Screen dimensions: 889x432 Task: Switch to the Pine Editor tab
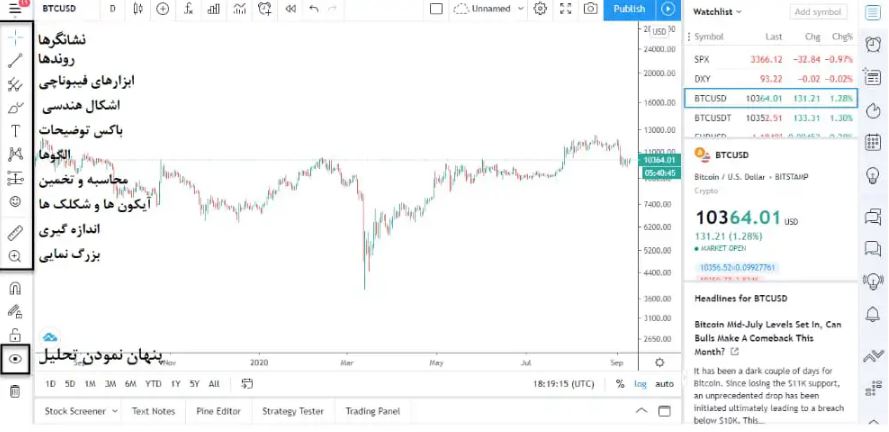pyautogui.click(x=218, y=411)
